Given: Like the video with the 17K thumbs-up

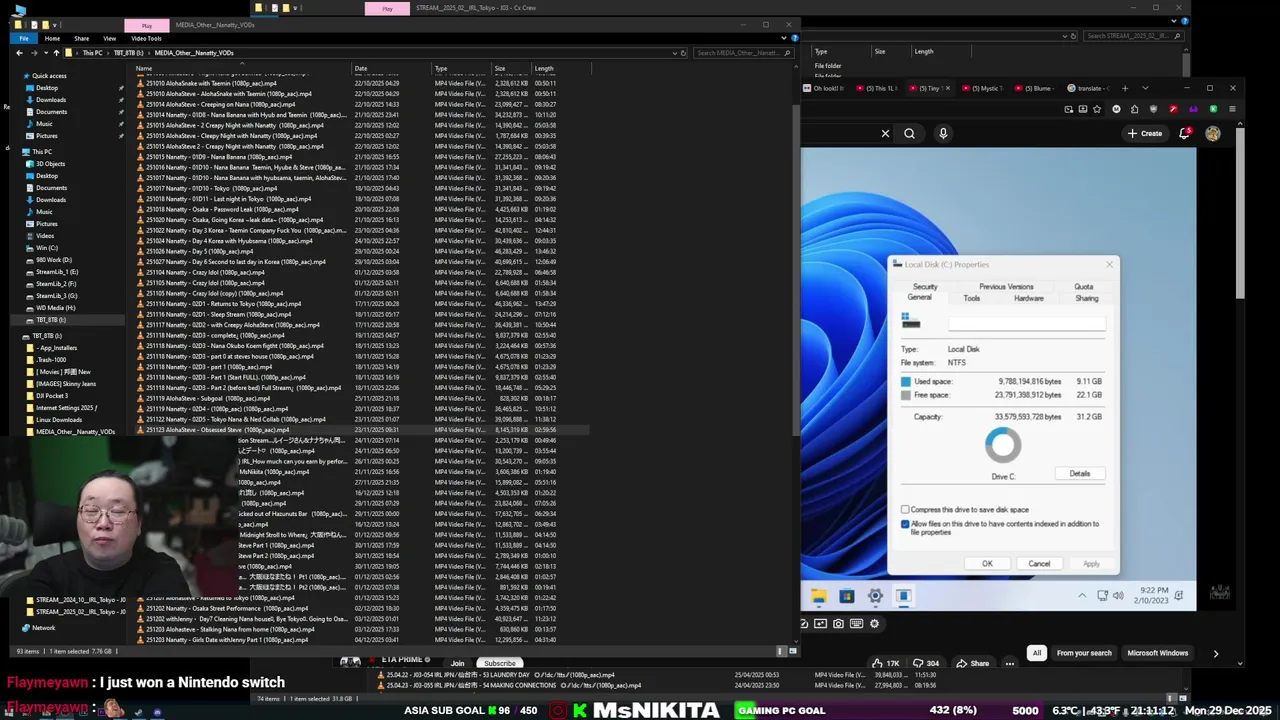Looking at the screenshot, I should point(887,663).
